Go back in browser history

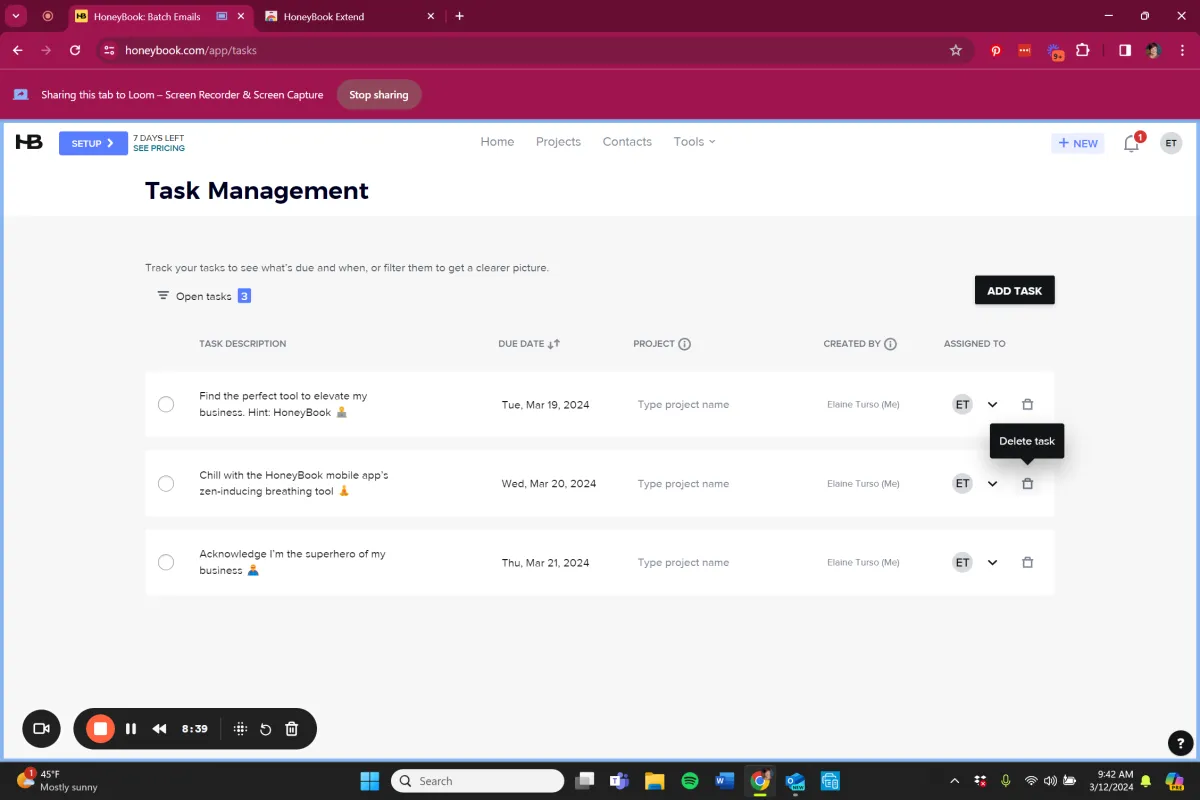click(x=18, y=50)
